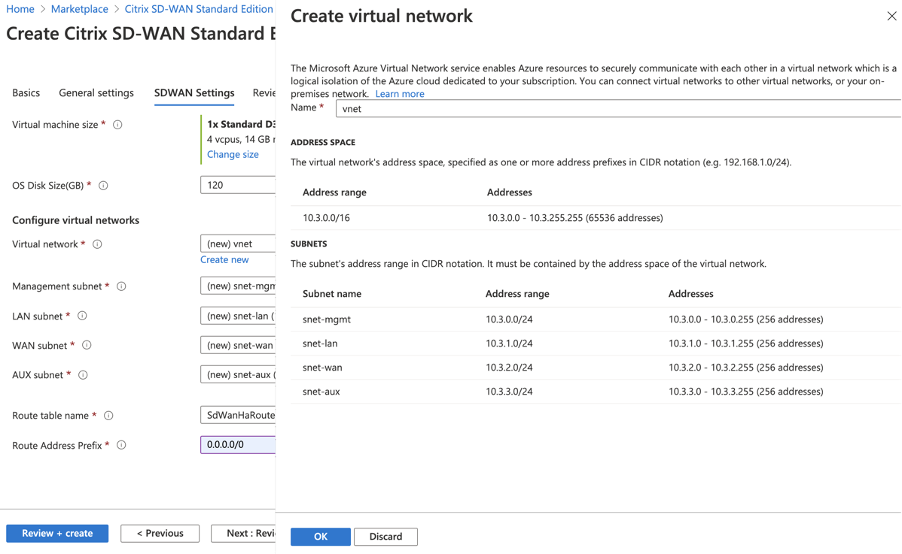
Task: Select the snet-wan subnet name
Action: [322, 368]
